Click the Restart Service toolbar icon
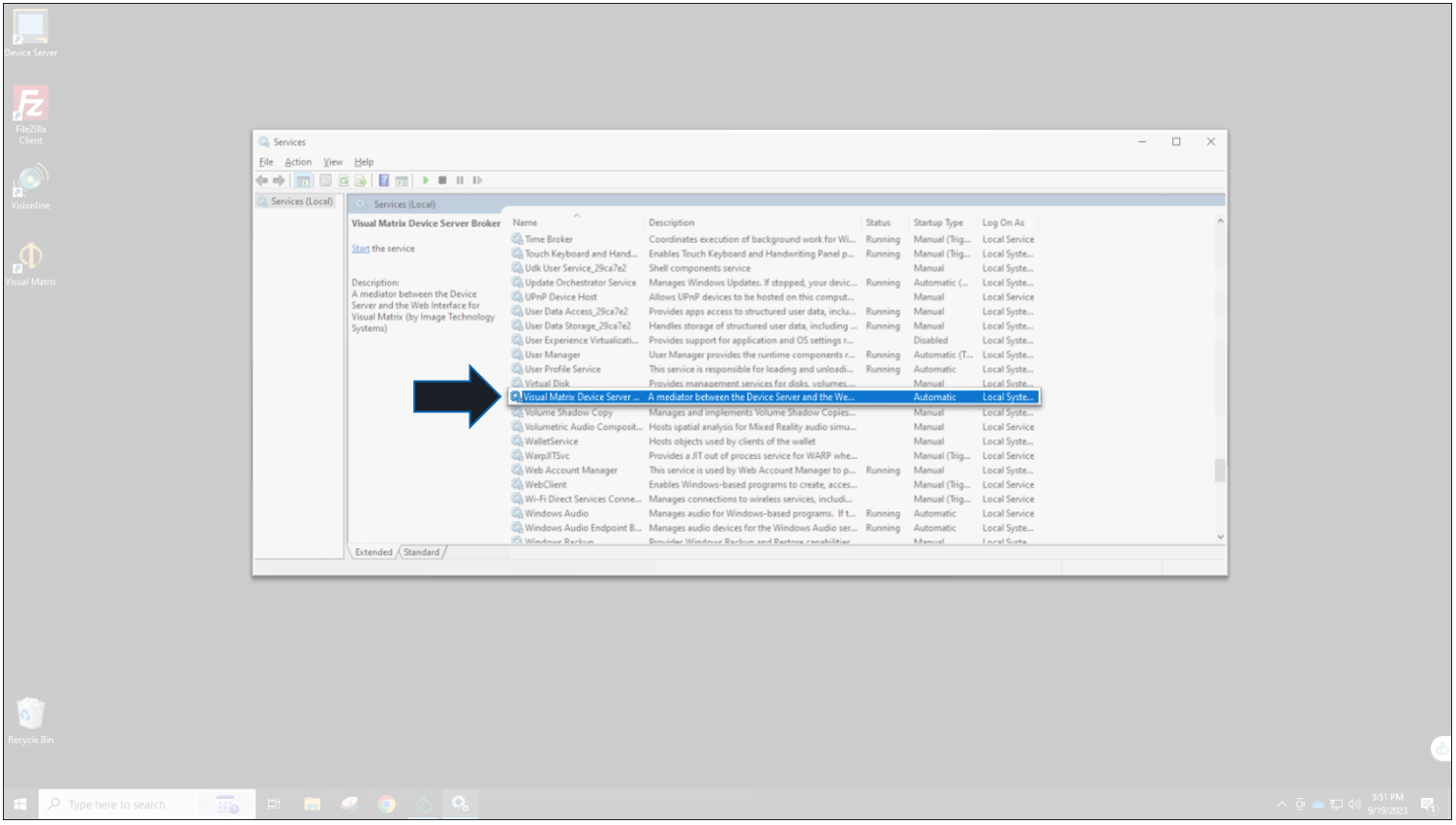Screen dimensions: 1456x825 click(x=477, y=181)
